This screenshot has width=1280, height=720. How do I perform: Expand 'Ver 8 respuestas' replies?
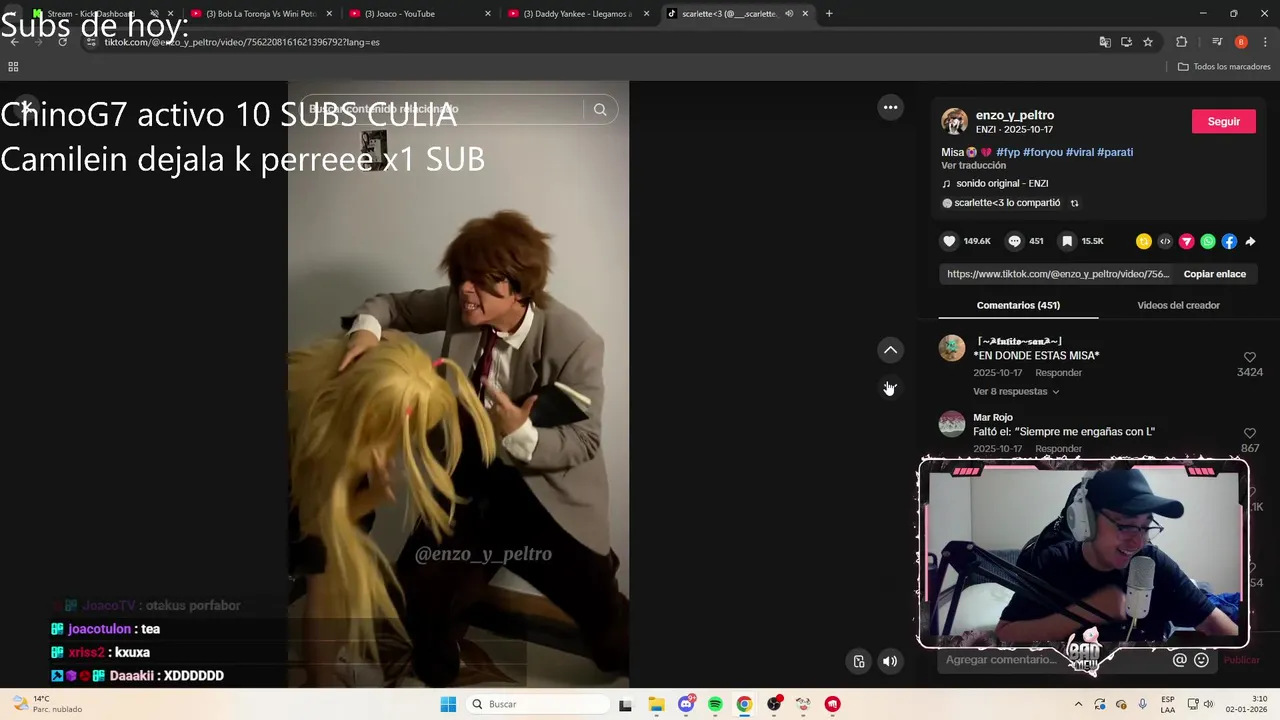tap(1016, 391)
